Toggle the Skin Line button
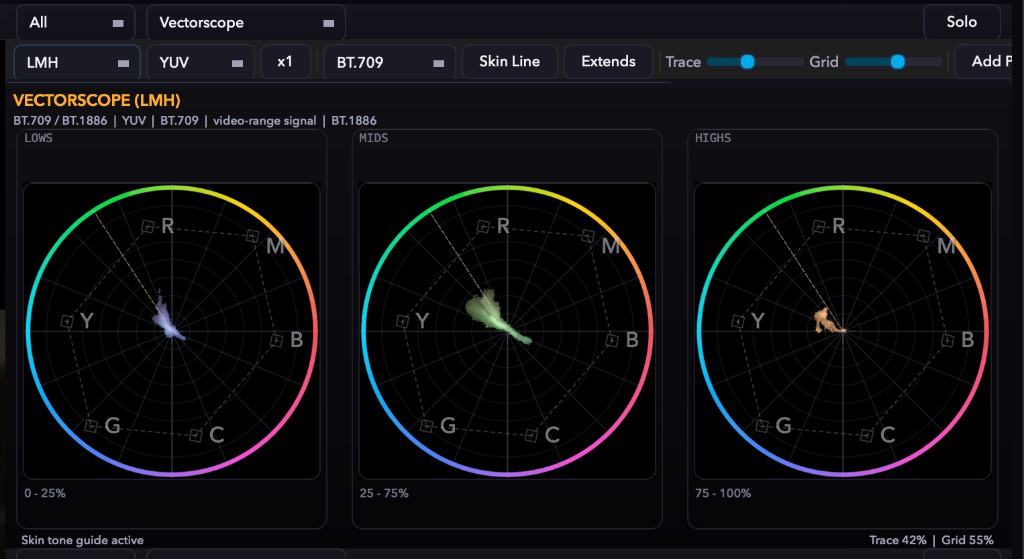1024x559 pixels. click(x=509, y=61)
